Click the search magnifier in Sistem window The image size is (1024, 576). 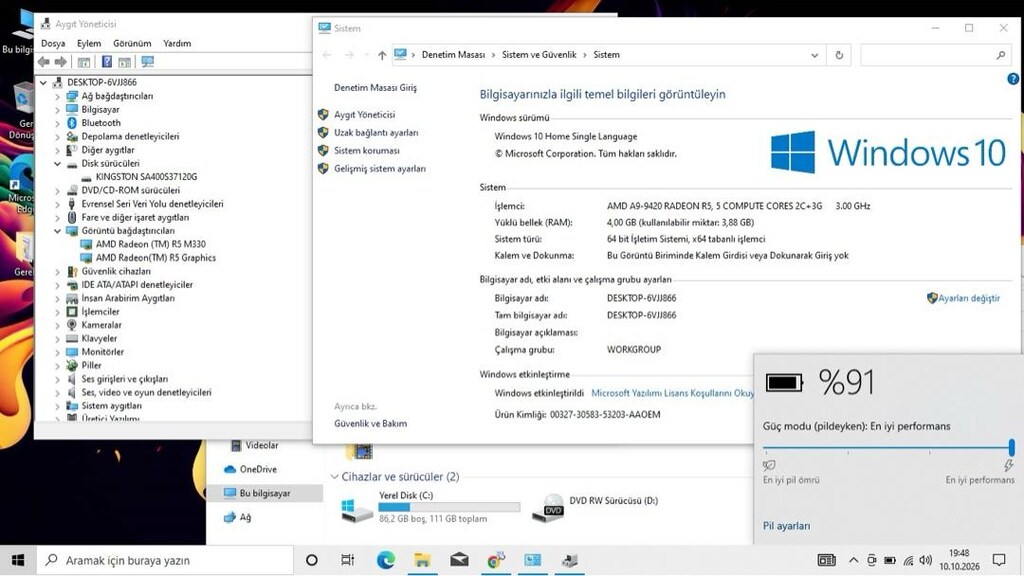tap(1000, 56)
